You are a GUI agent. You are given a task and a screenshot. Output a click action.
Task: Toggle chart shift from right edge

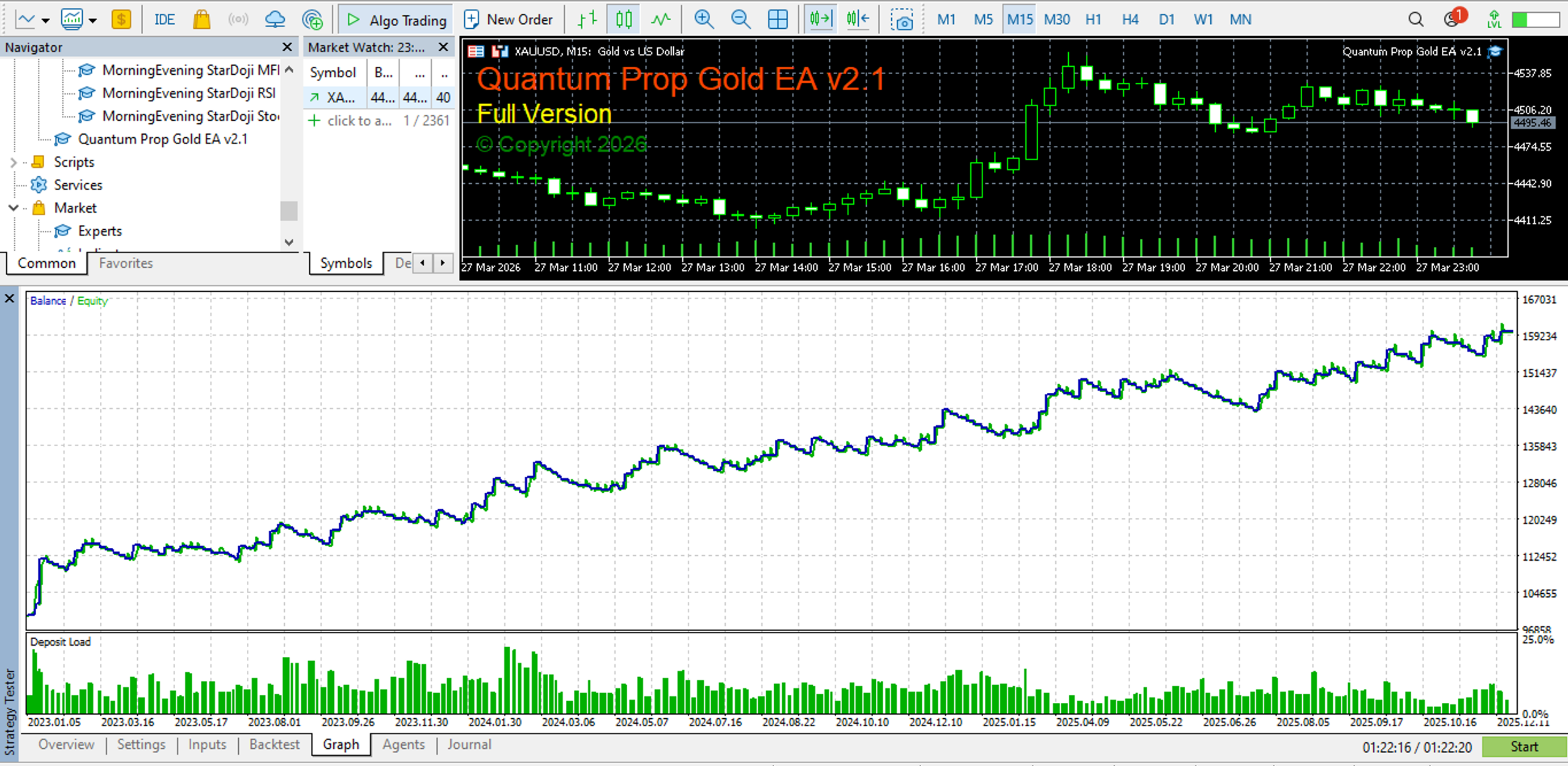pos(858,20)
